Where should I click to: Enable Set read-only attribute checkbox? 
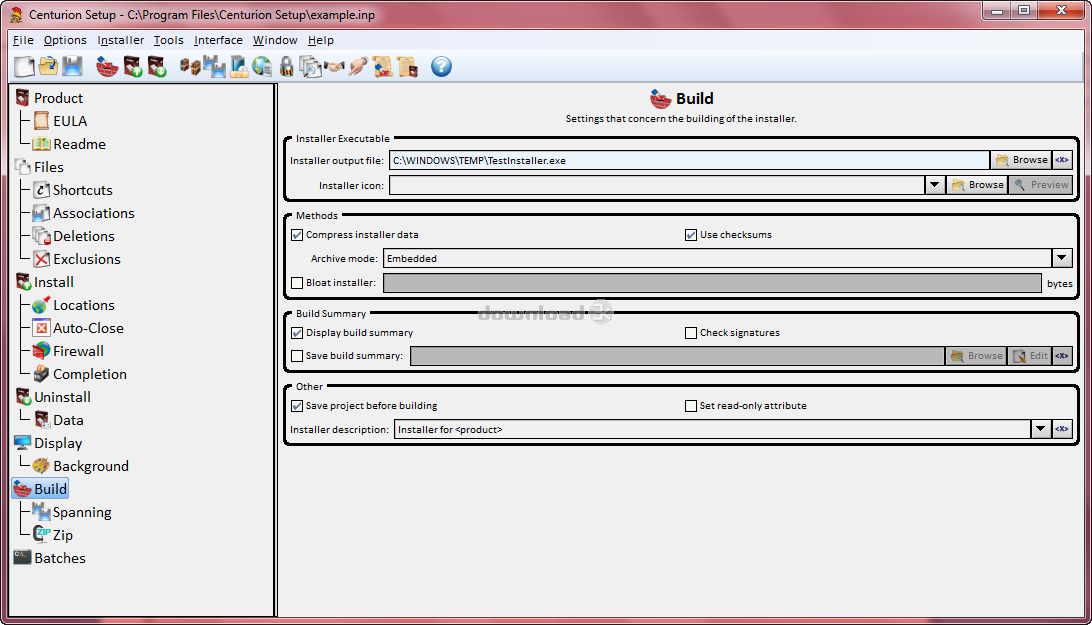691,406
